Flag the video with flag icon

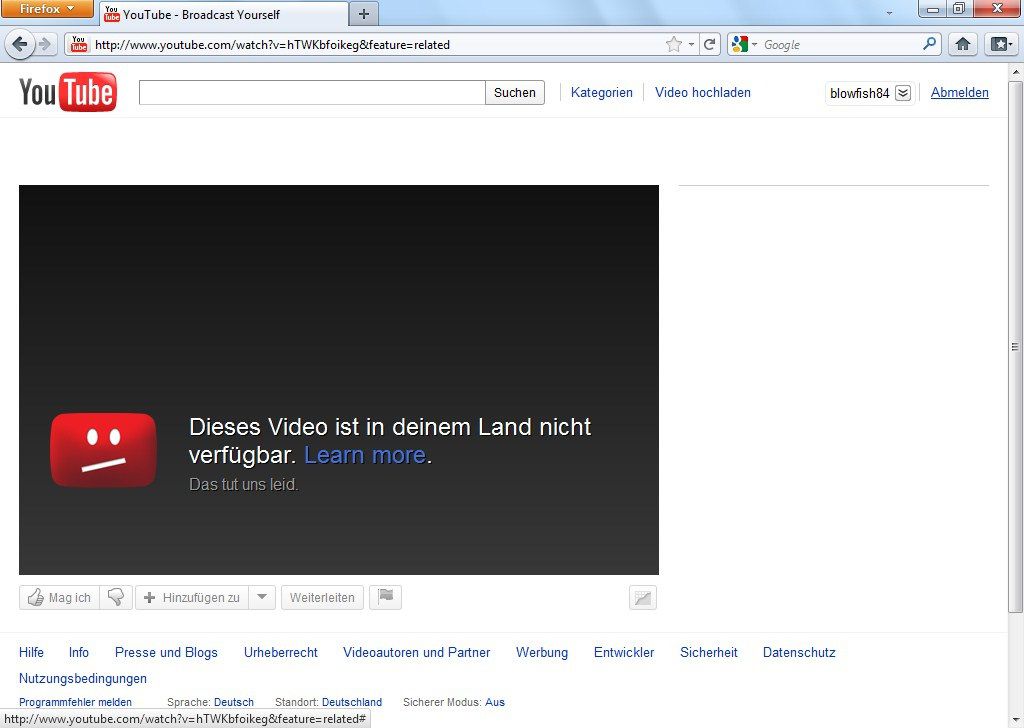[385, 598]
